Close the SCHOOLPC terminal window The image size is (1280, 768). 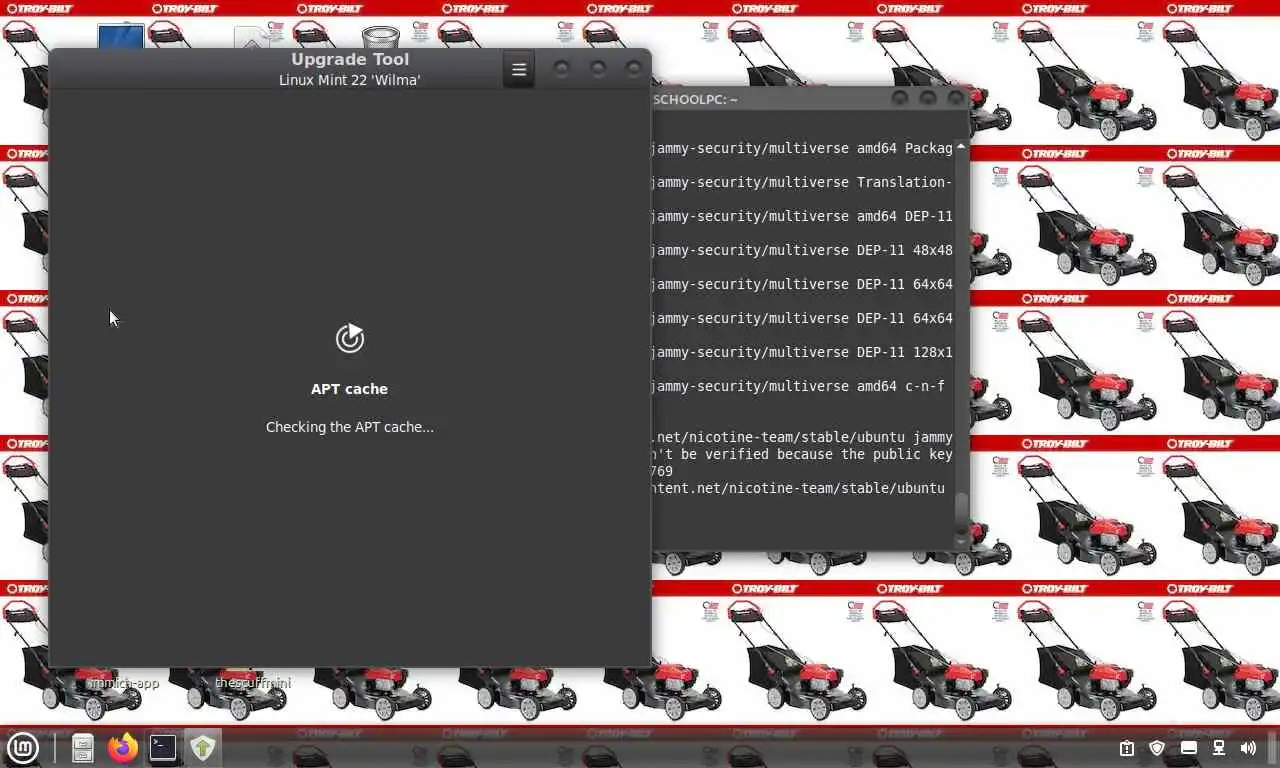(955, 98)
